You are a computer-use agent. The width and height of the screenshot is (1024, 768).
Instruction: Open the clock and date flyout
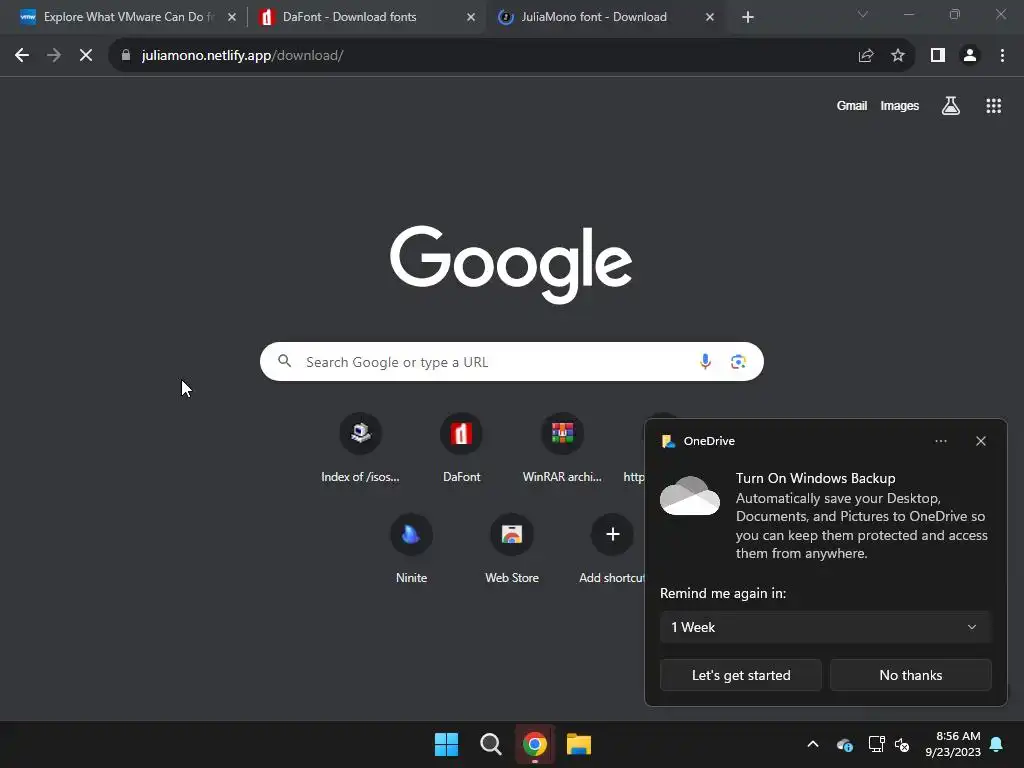[953, 744]
